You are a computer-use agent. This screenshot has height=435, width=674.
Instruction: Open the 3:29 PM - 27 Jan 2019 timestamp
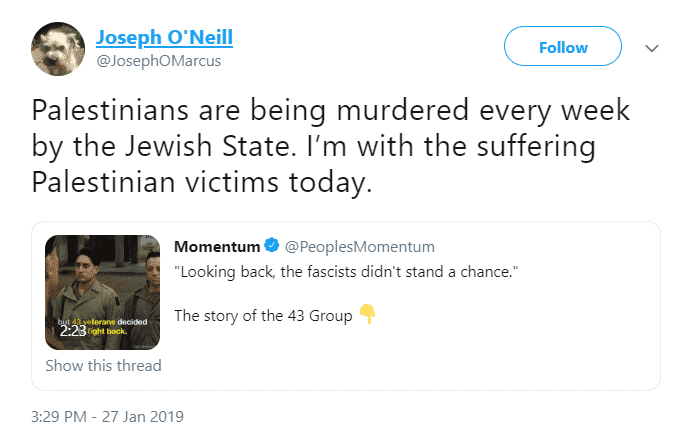(x=107, y=417)
